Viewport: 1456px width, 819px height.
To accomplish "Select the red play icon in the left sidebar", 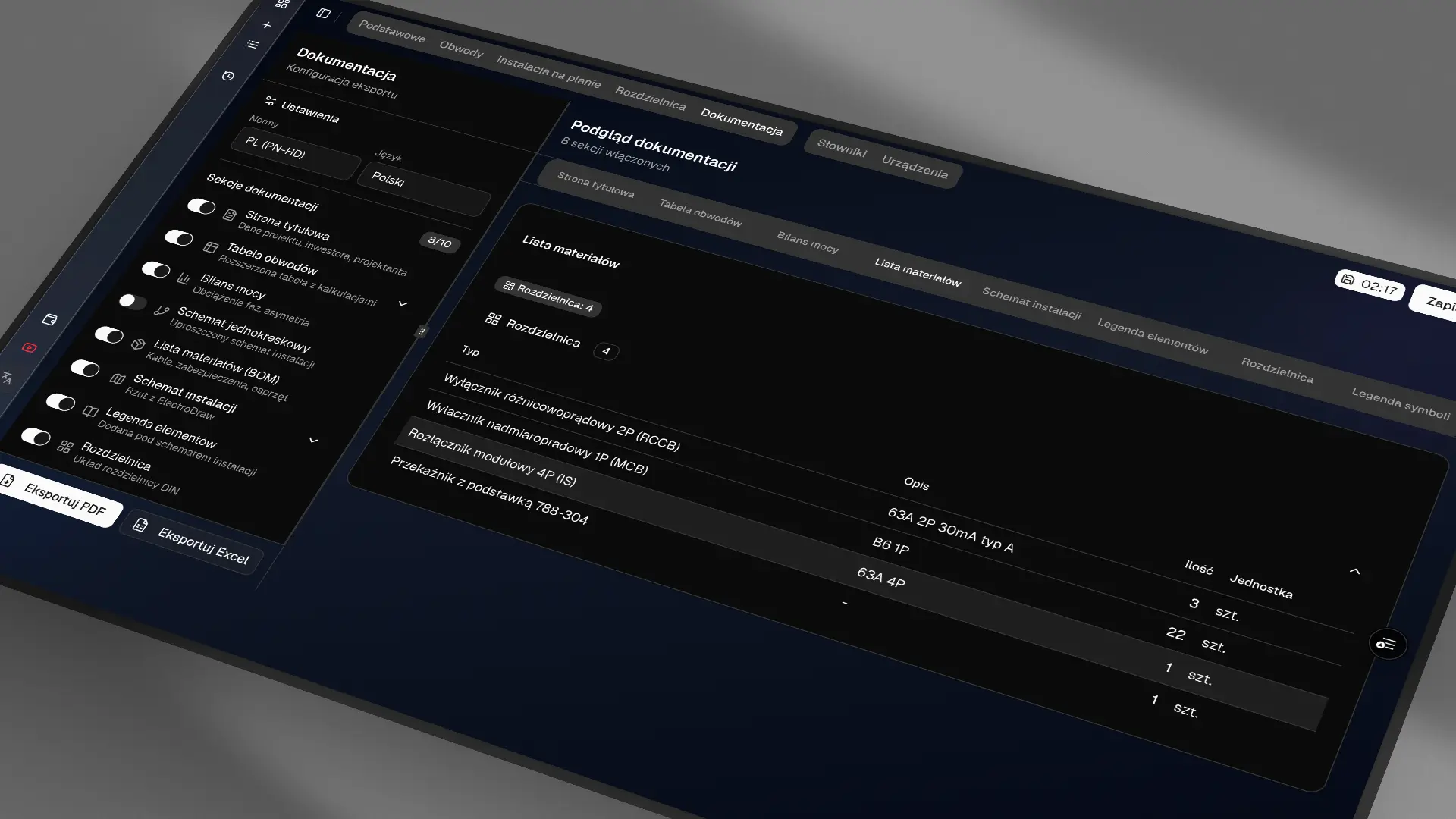I will coord(30,348).
